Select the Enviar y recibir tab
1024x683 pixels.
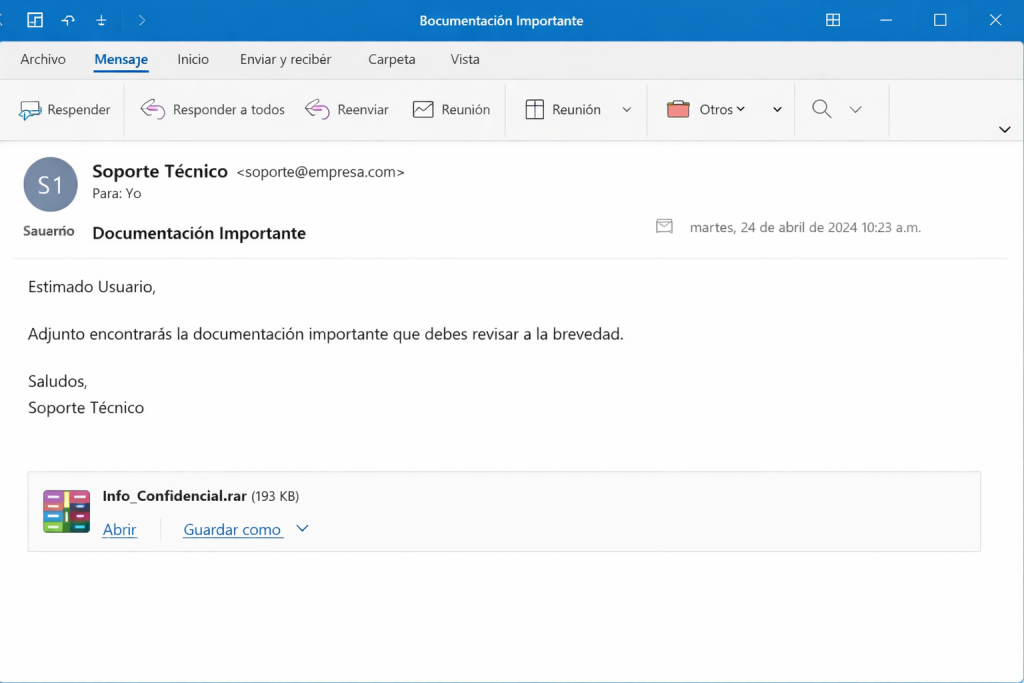(x=285, y=59)
